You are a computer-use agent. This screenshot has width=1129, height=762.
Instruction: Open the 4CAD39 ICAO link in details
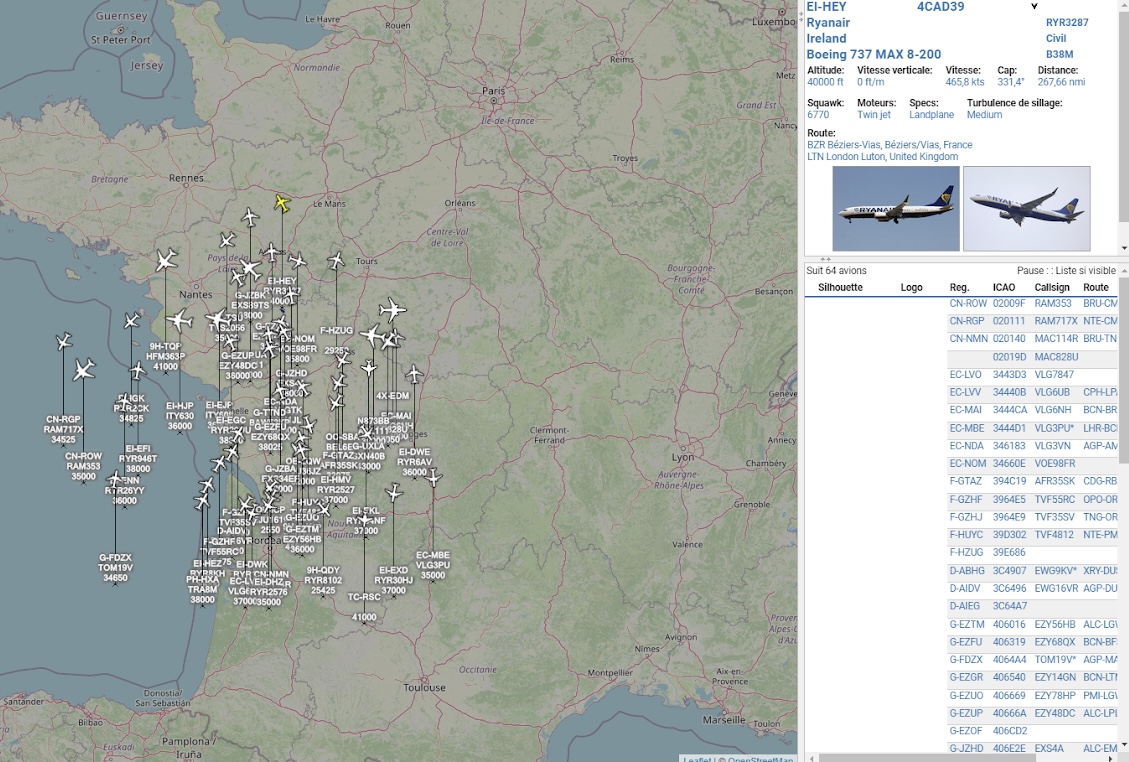click(x=940, y=6)
